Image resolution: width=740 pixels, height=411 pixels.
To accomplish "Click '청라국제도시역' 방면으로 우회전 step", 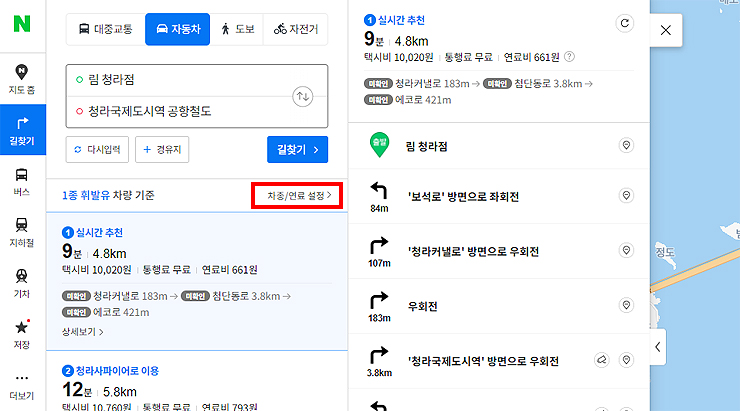I will click(x=483, y=361).
